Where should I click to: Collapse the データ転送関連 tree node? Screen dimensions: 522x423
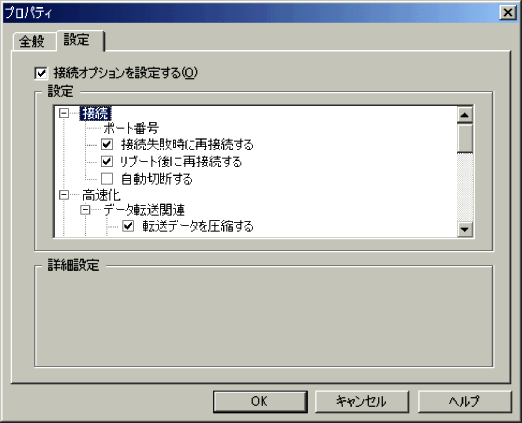click(x=86, y=210)
